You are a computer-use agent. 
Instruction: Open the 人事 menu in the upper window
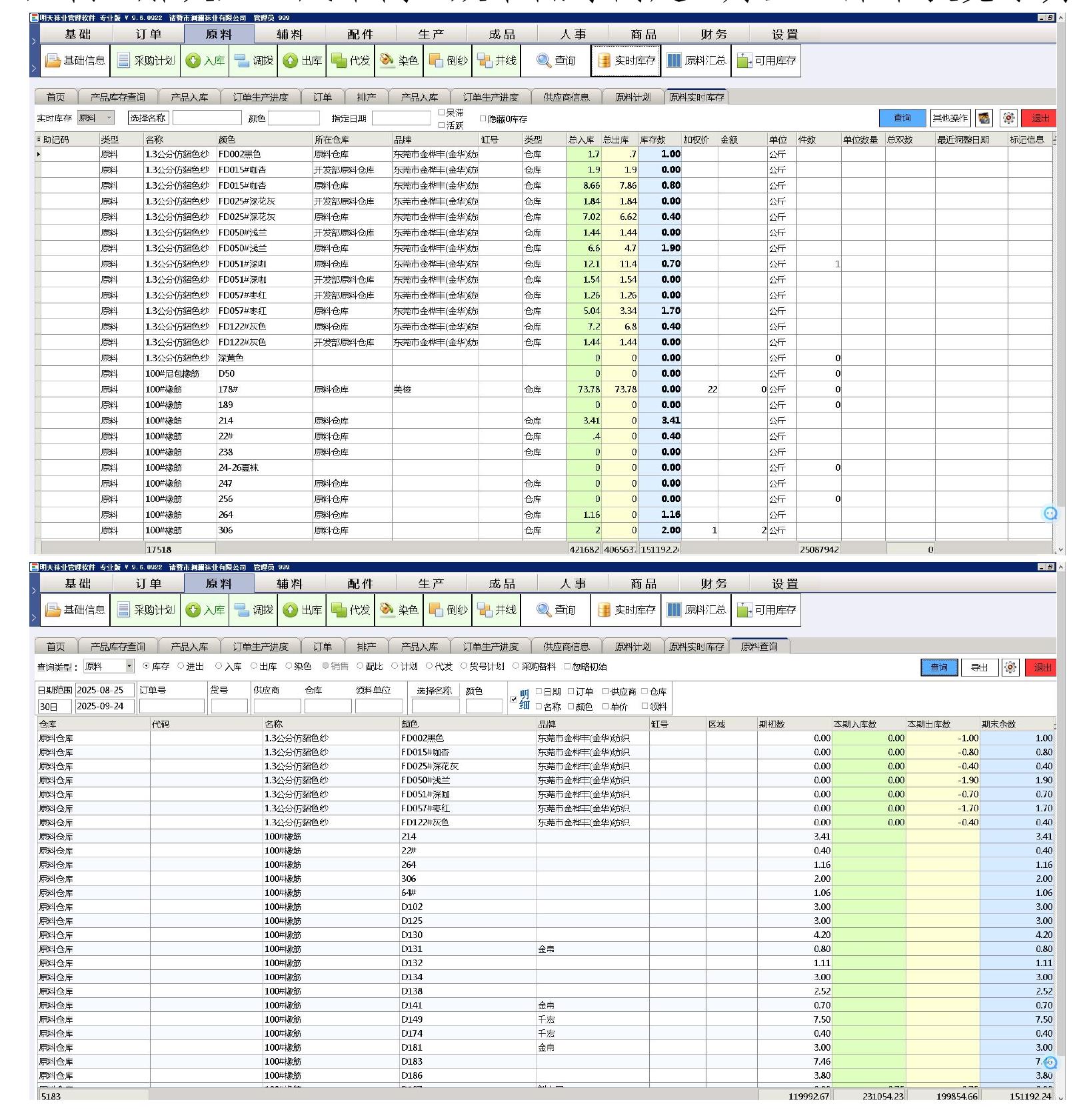tap(573, 34)
